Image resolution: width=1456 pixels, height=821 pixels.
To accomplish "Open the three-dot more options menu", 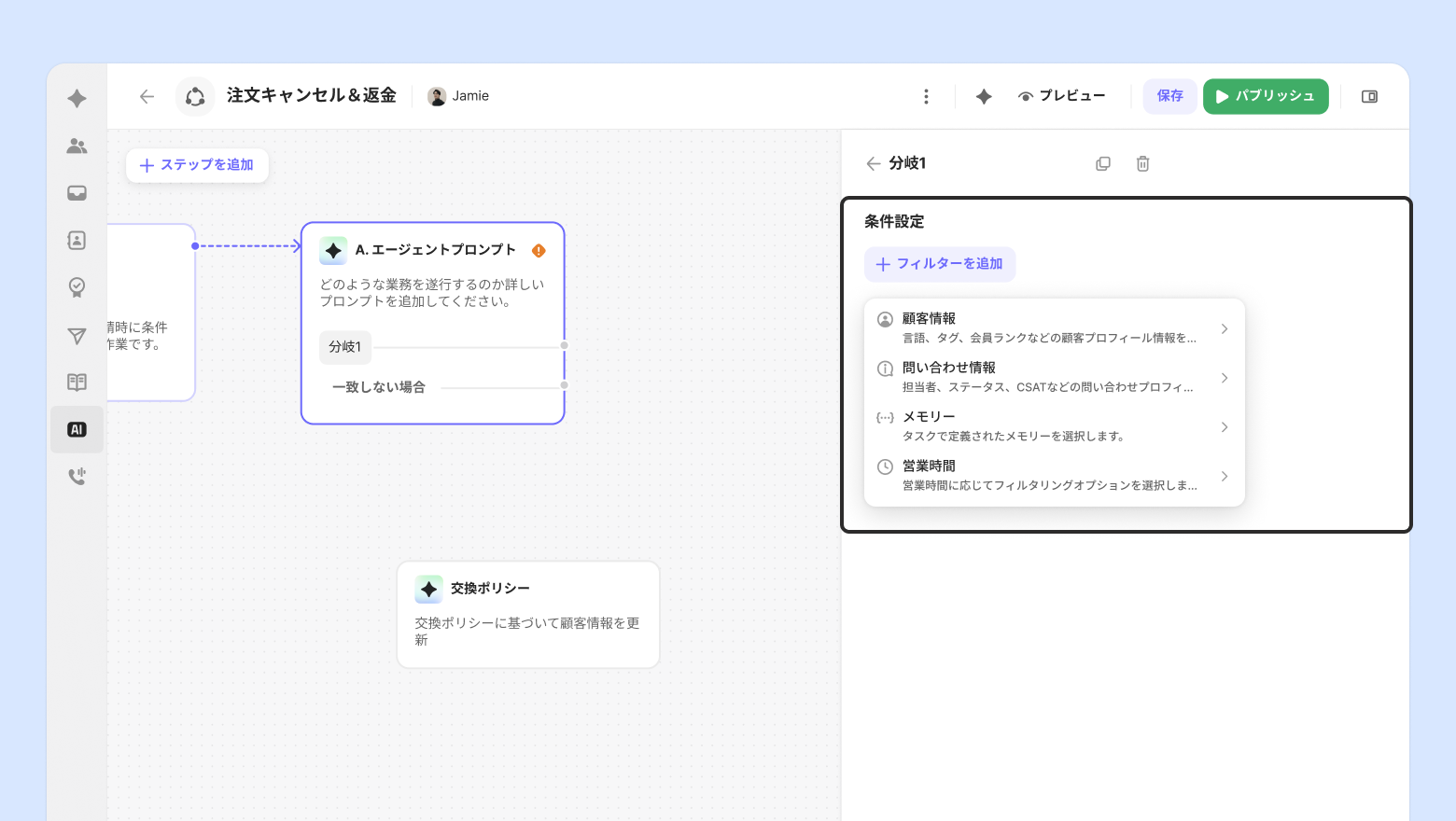I will (x=926, y=96).
